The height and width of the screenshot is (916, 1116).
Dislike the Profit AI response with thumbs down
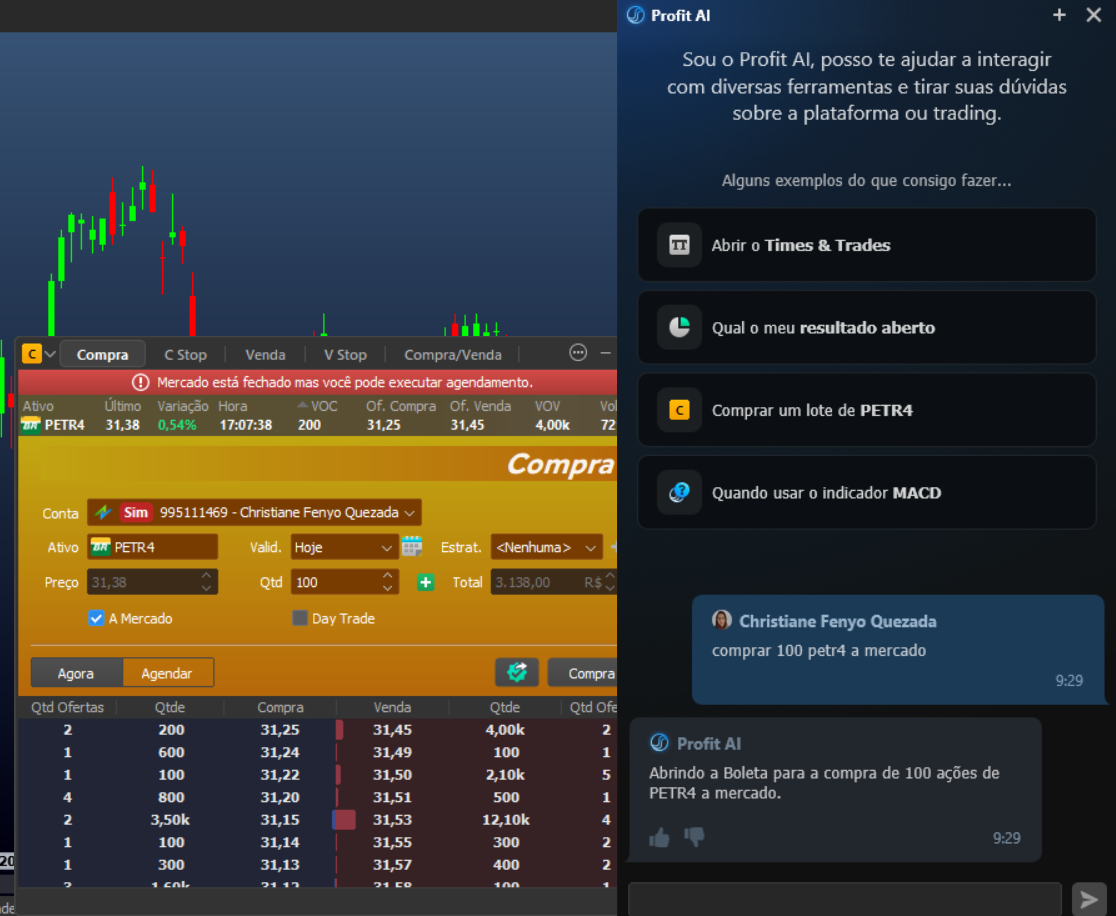tap(694, 837)
